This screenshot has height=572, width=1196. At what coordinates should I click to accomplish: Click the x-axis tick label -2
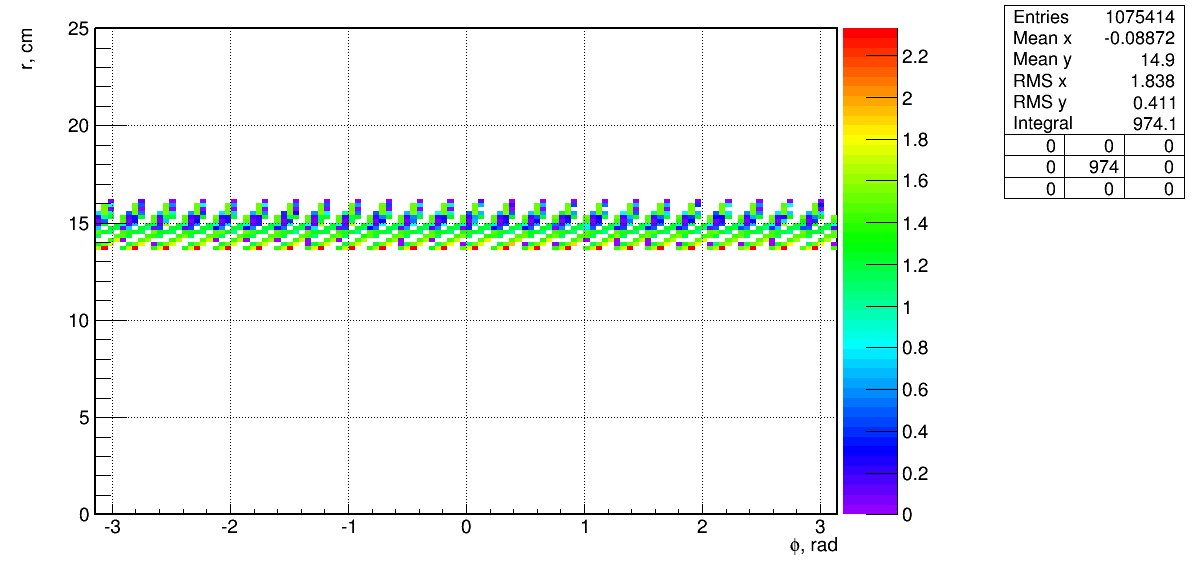(x=230, y=528)
